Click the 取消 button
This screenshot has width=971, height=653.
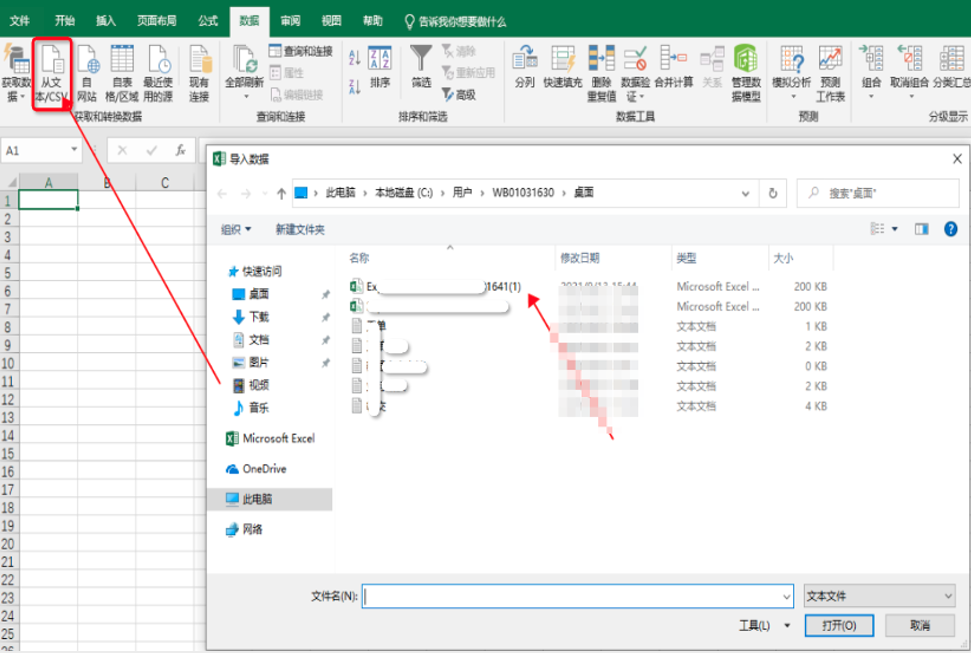919,626
